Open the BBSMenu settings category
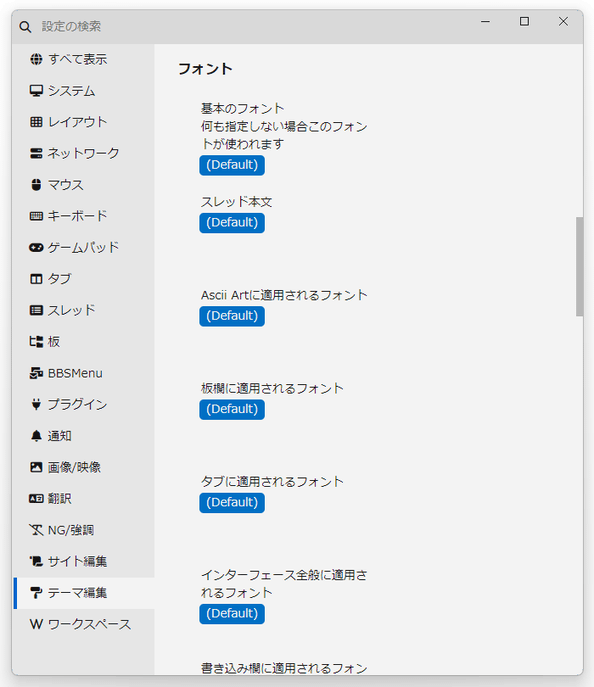Image resolution: width=594 pixels, height=687 pixels. 84,373
